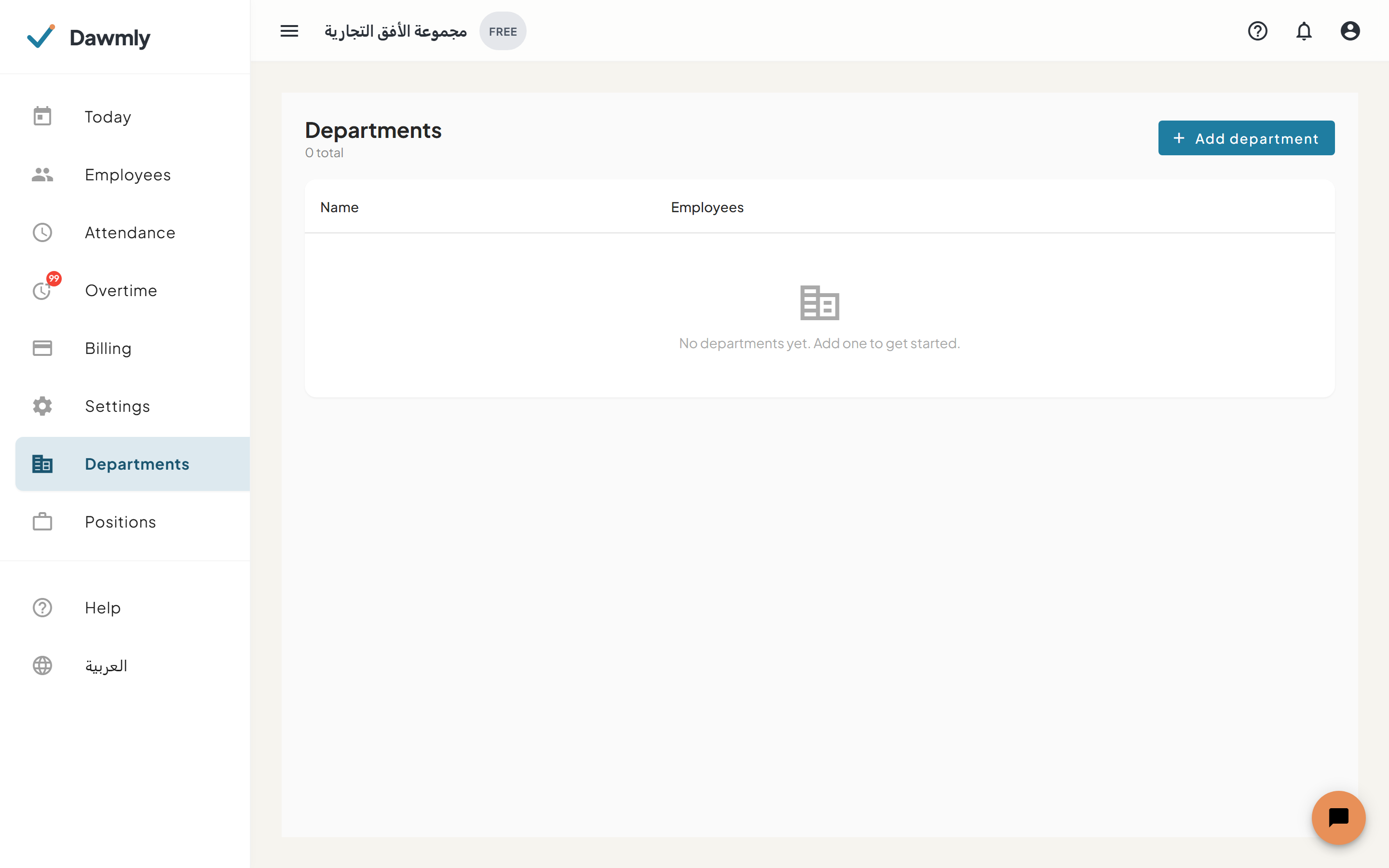Click the Name column header

pyautogui.click(x=339, y=207)
